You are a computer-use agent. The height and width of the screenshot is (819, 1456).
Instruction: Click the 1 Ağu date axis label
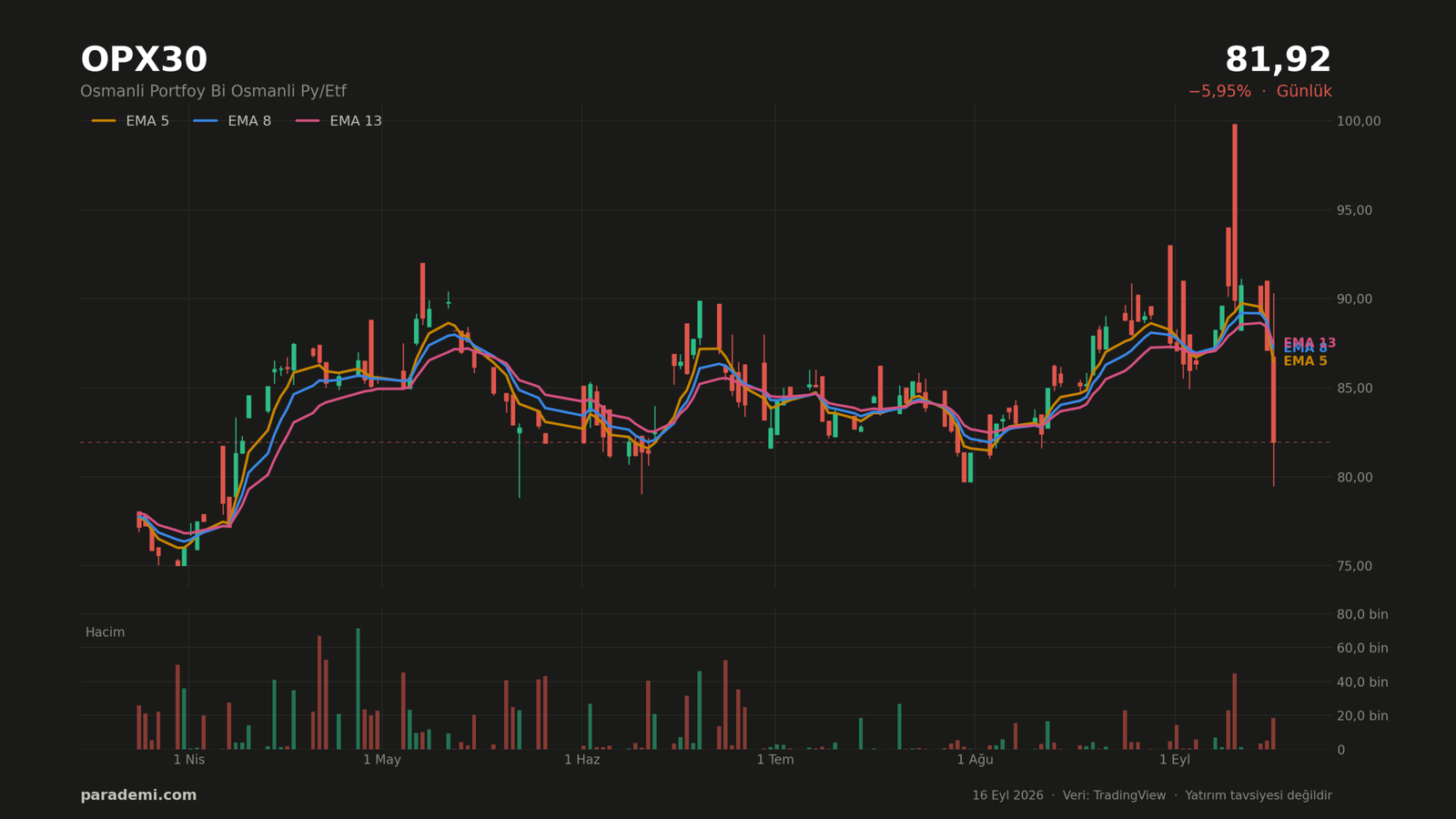click(975, 760)
